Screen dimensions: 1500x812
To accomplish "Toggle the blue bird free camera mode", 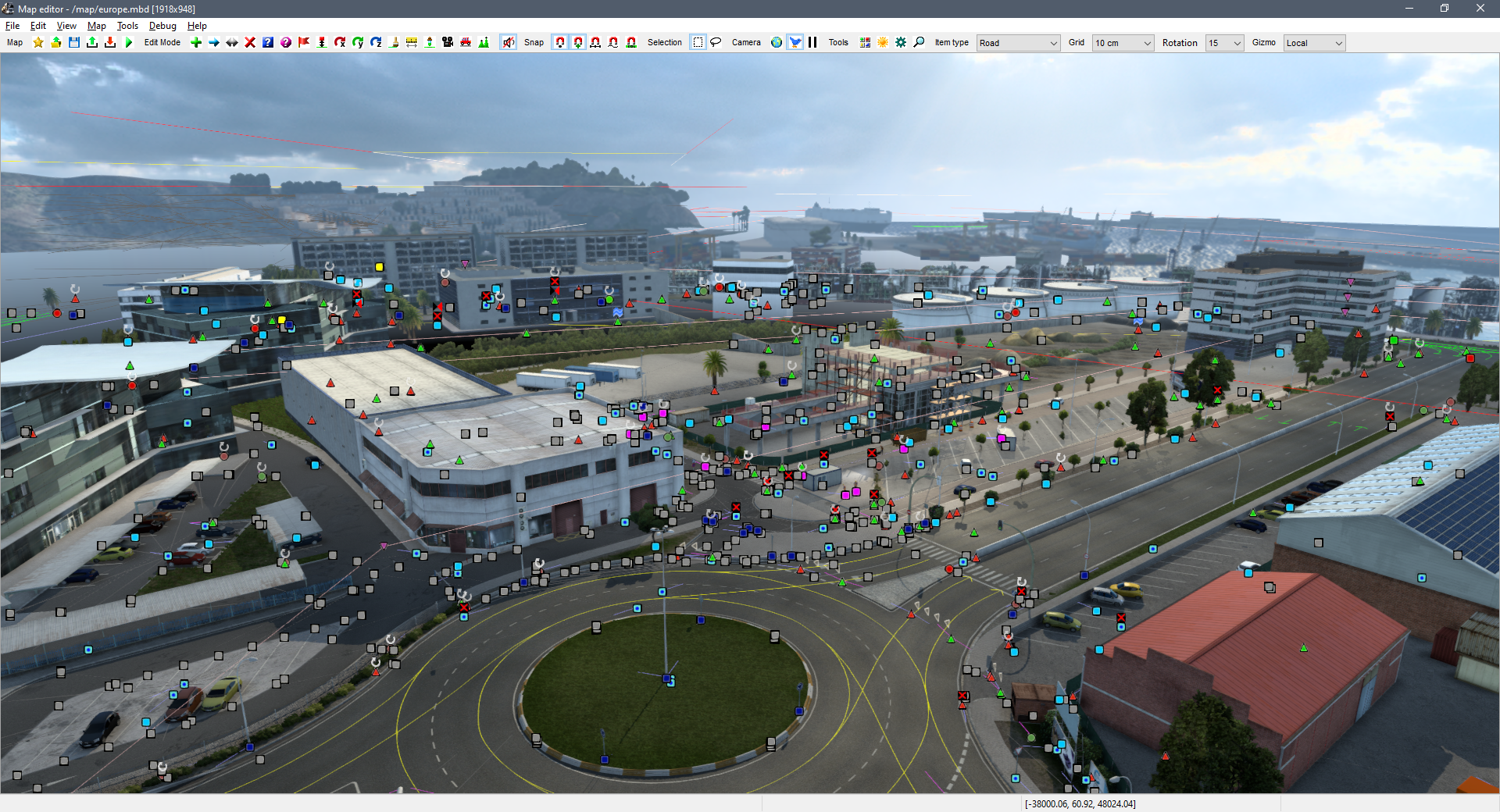I will point(795,43).
